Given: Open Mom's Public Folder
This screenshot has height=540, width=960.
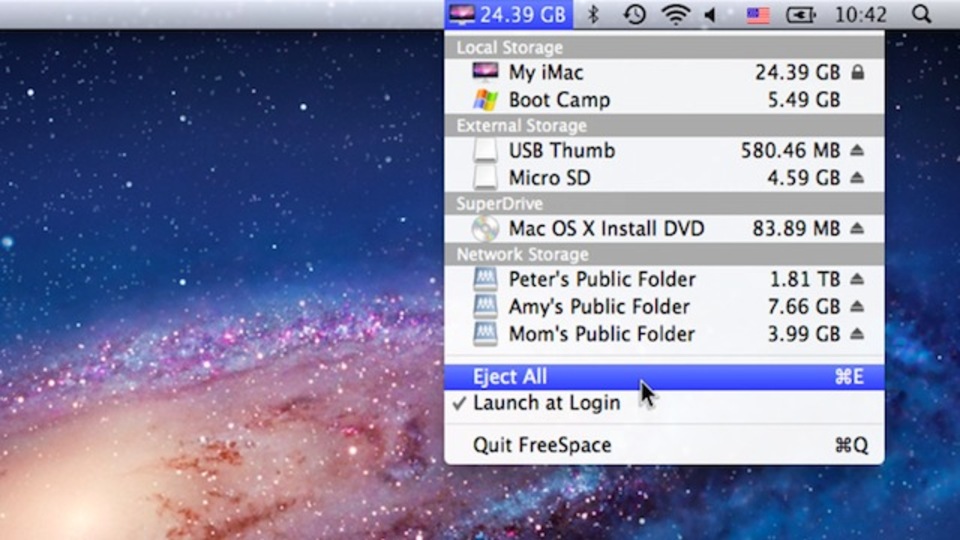Looking at the screenshot, I should click(x=664, y=334).
